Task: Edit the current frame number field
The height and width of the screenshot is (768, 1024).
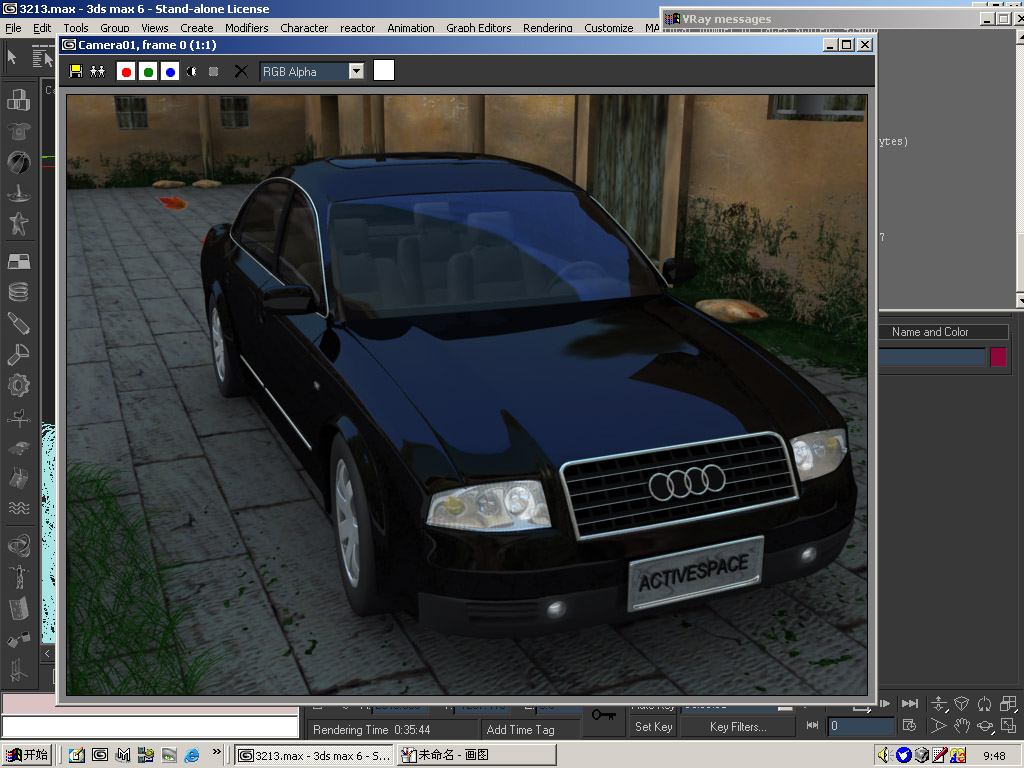Action: point(861,726)
